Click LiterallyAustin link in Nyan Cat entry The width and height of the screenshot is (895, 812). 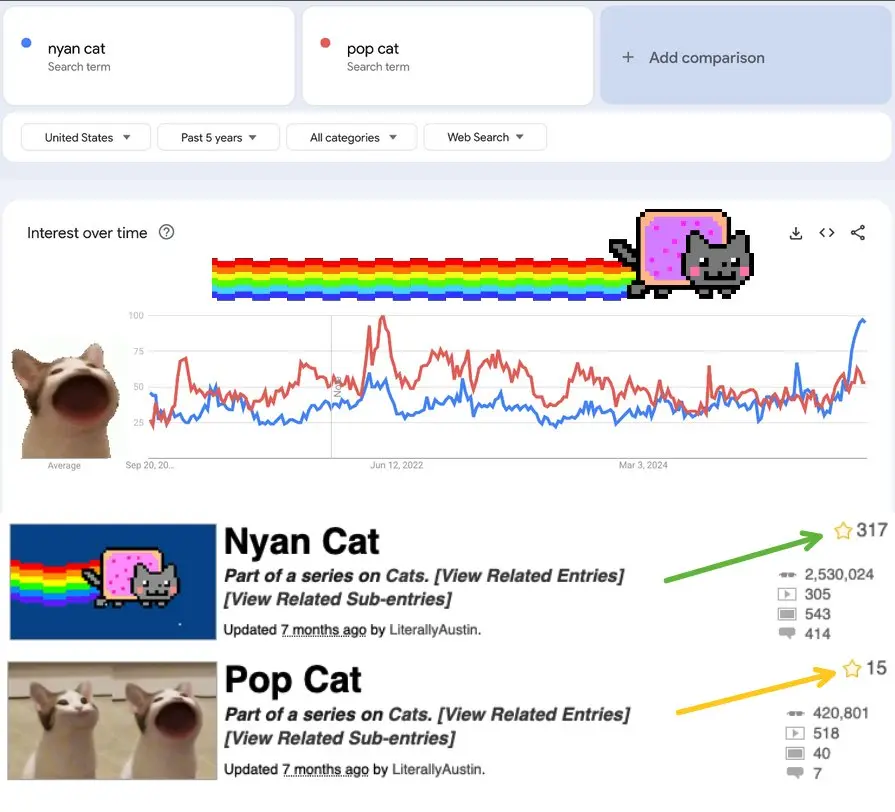434,630
